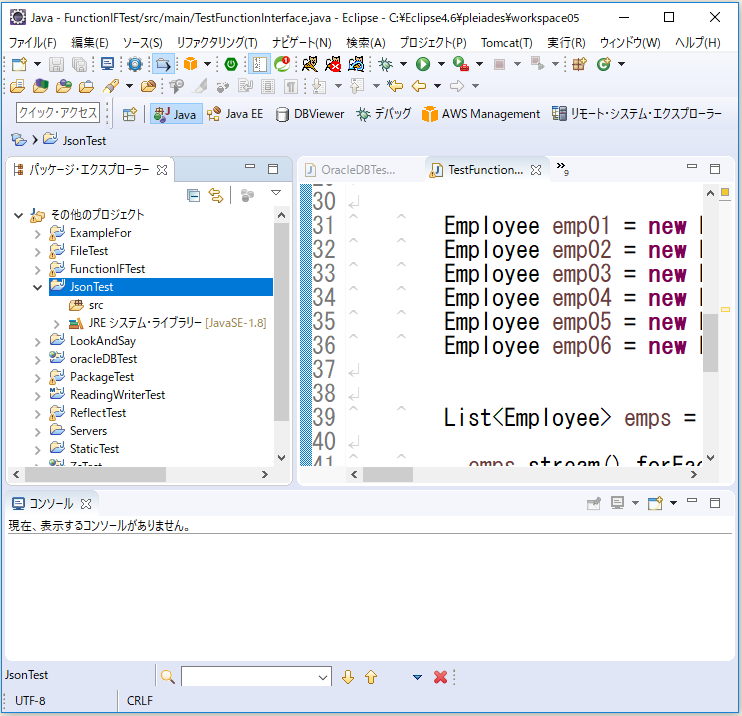Click the green Run button icon
The image size is (742, 716).
click(x=423, y=64)
